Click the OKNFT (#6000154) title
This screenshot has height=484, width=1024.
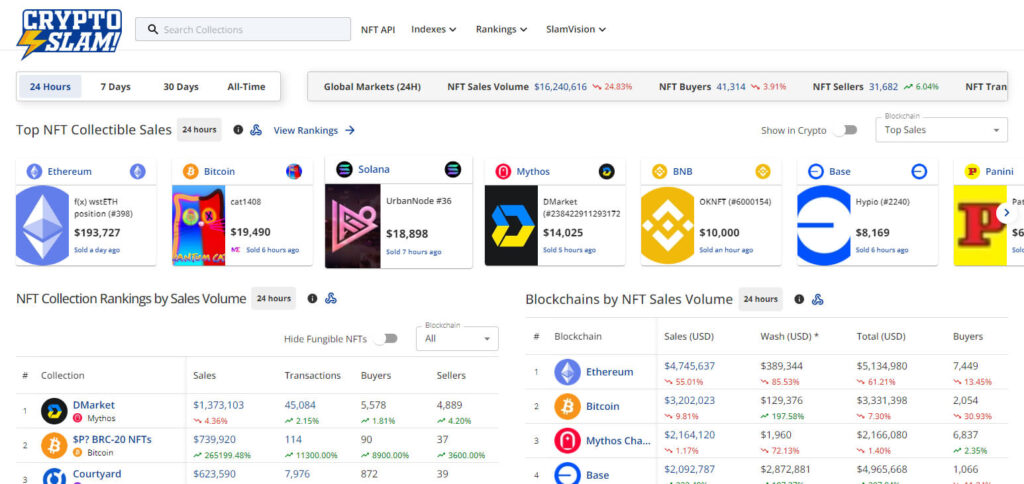[735, 202]
